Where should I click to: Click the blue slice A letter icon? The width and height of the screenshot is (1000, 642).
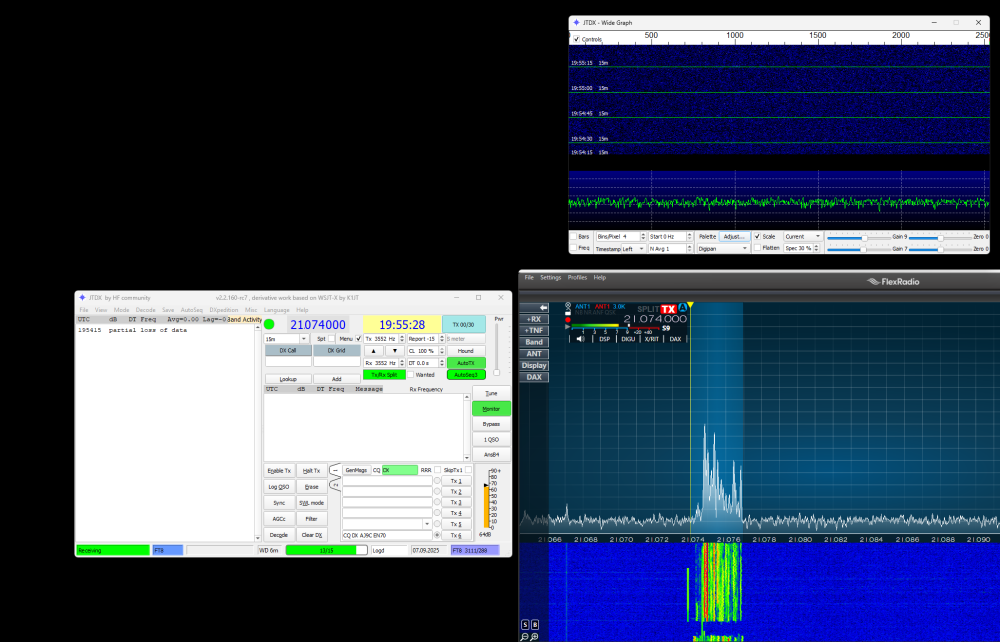(x=682, y=307)
